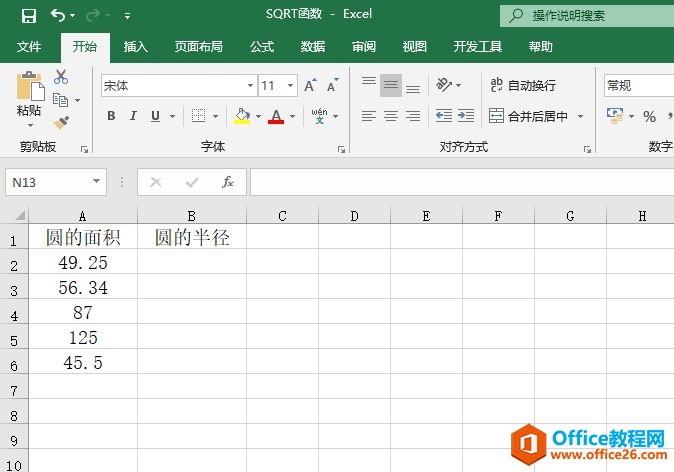
Task: Toggle Italic formatting
Action: pos(133,116)
